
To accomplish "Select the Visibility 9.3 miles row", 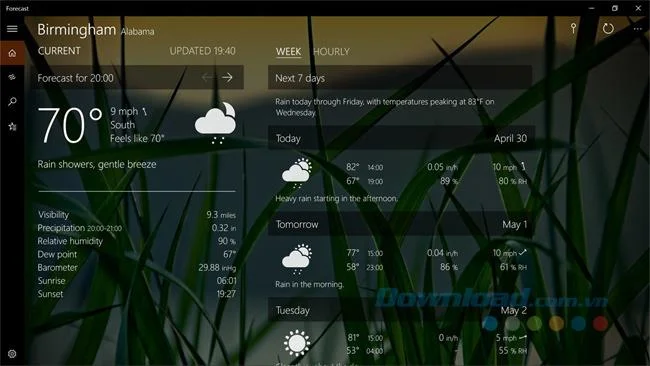I will click(137, 215).
